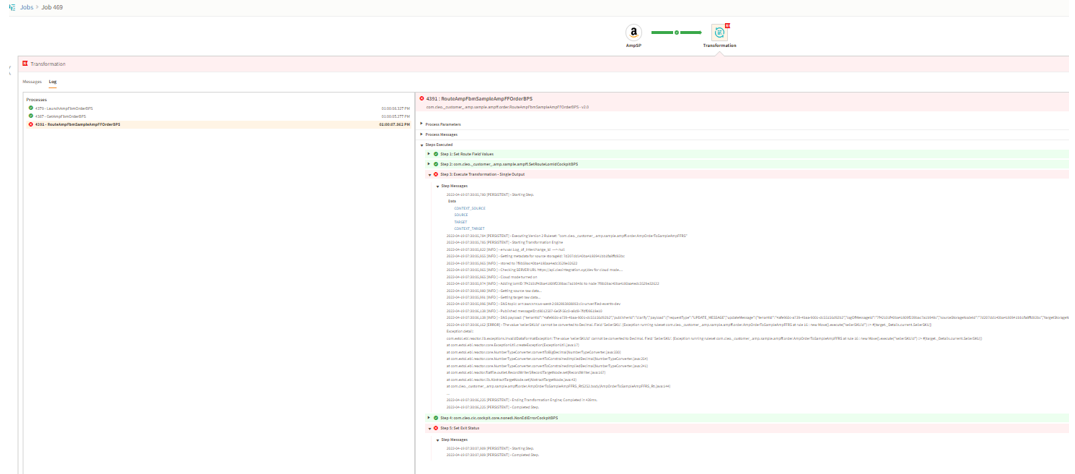Click red error icon on Step 5
The height and width of the screenshot is (474, 1075).
pos(436,428)
